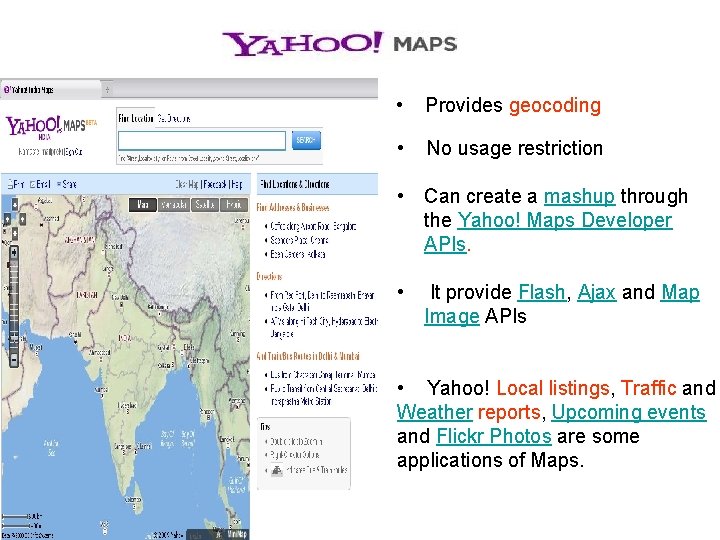Screen dimensions: 720x540
Task: Click the 'Local listings' text in slide
Action: (x=553, y=388)
